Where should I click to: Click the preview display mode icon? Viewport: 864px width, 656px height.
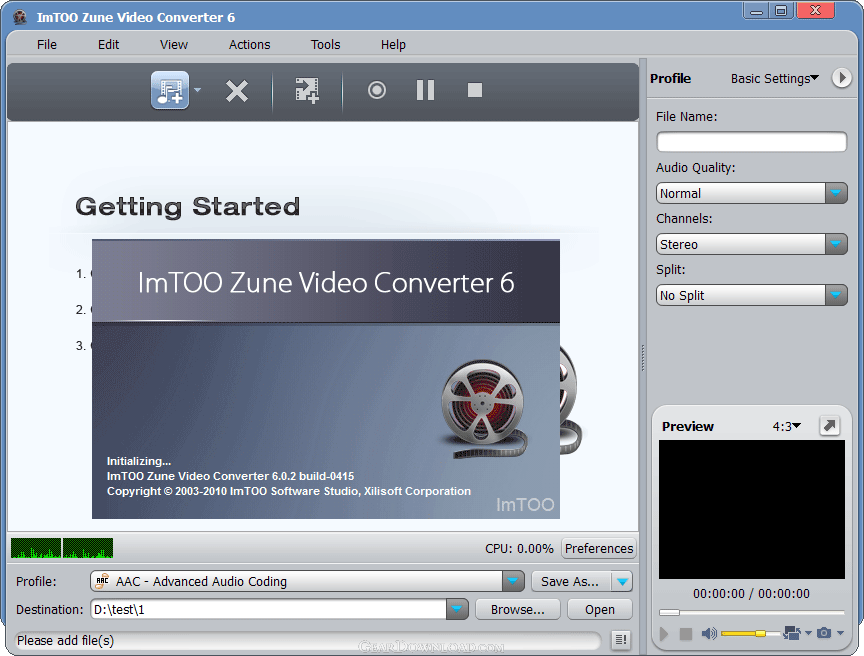coord(792,633)
